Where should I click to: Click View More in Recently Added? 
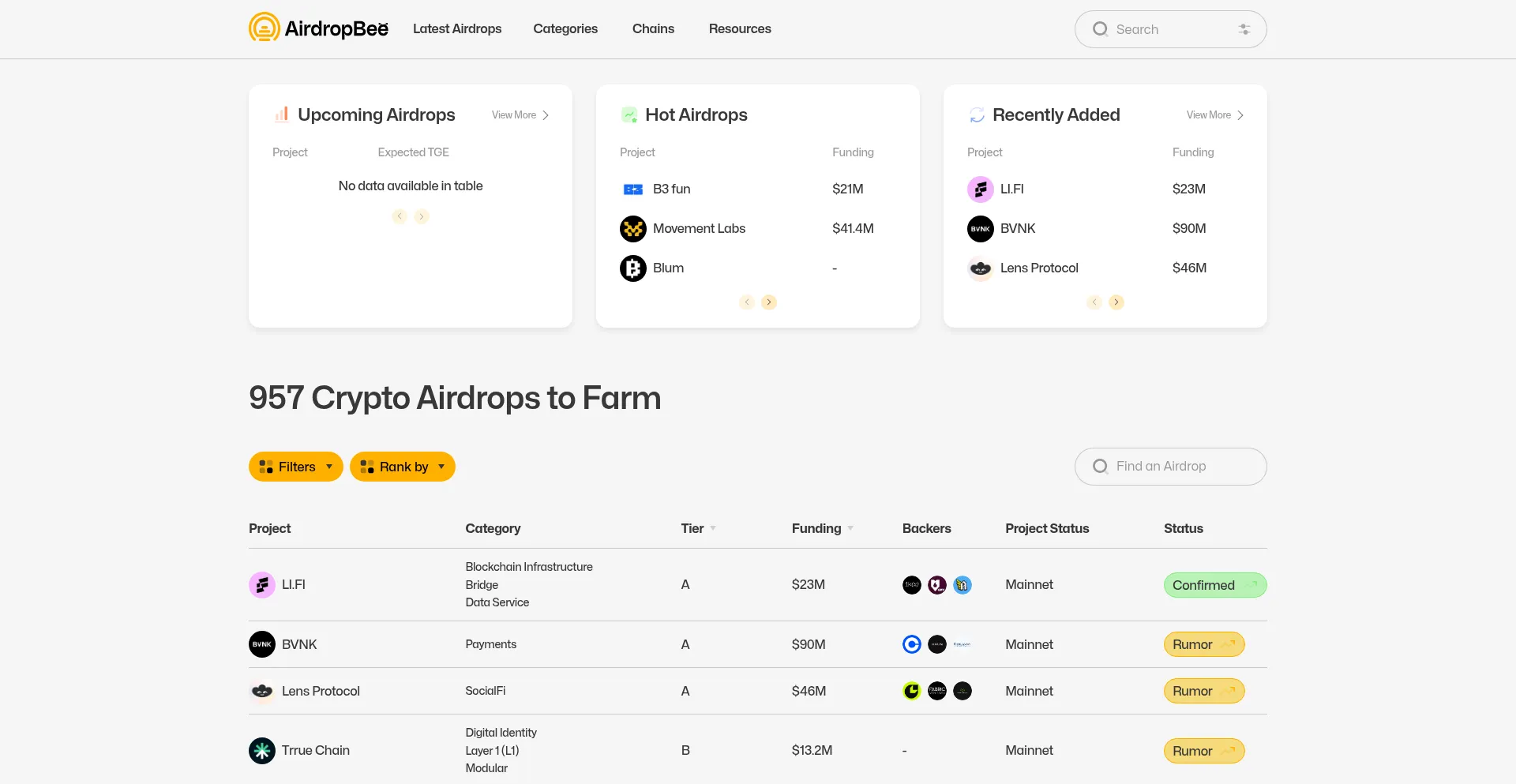pyautogui.click(x=1215, y=115)
